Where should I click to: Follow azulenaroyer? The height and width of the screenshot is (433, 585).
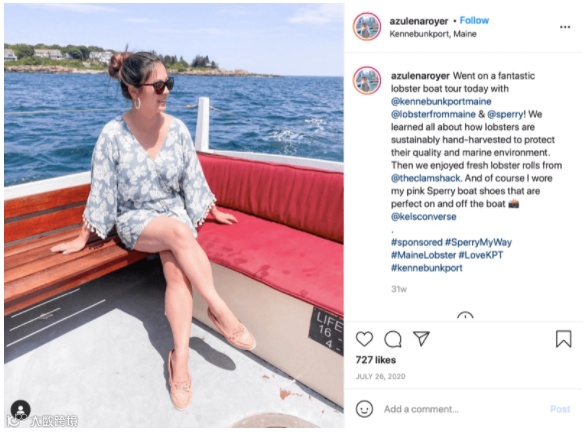click(474, 21)
